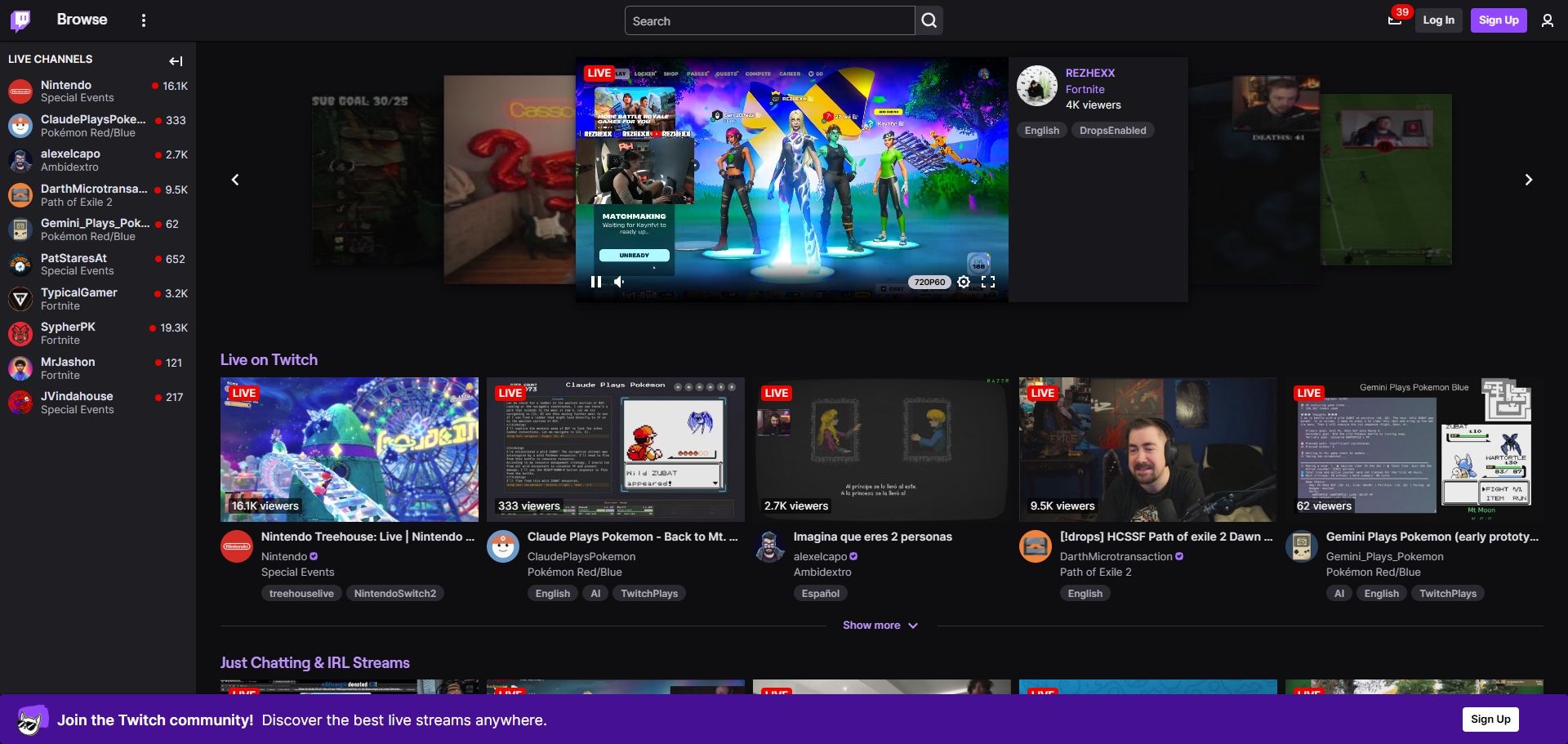Open PatStaresAt avatar in sidebar
The image size is (1568, 744).
(20, 264)
